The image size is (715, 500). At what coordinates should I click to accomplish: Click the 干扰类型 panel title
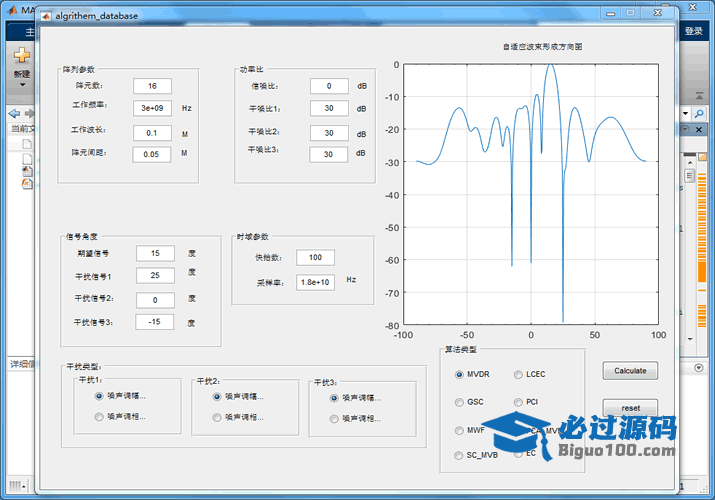pos(84,366)
